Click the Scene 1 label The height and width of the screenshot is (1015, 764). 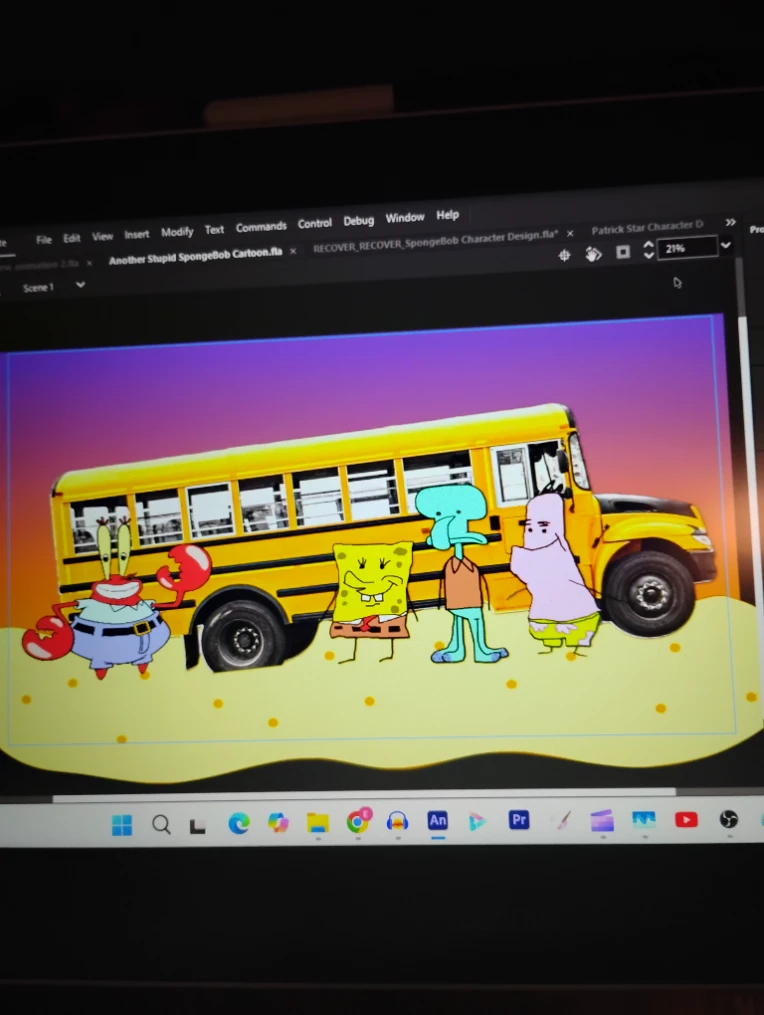(x=38, y=287)
